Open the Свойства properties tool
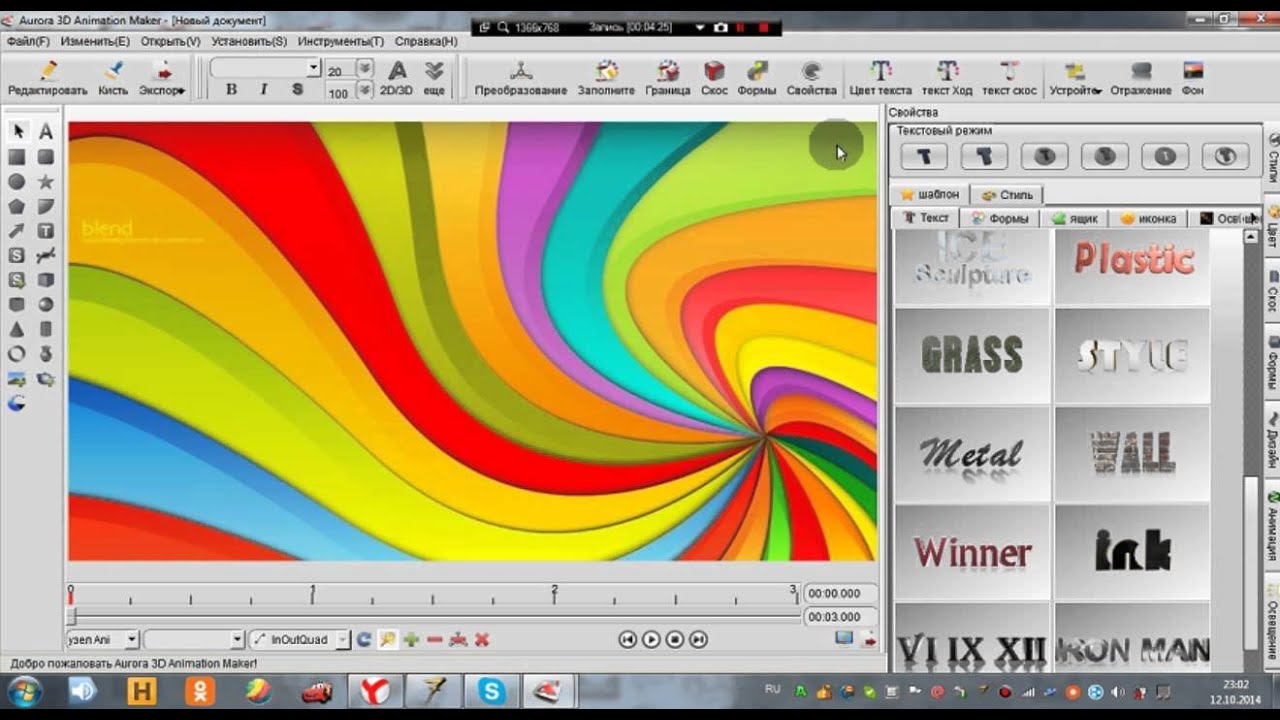The width and height of the screenshot is (1280, 720). click(x=811, y=79)
